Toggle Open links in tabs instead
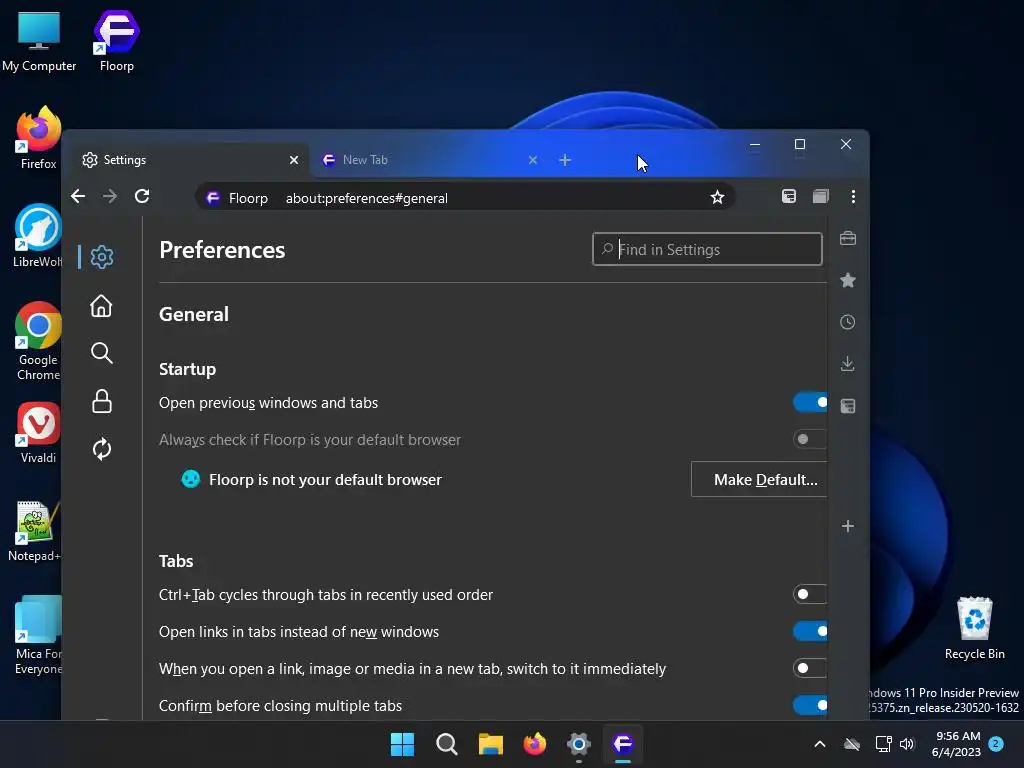The image size is (1024, 768). (810, 631)
